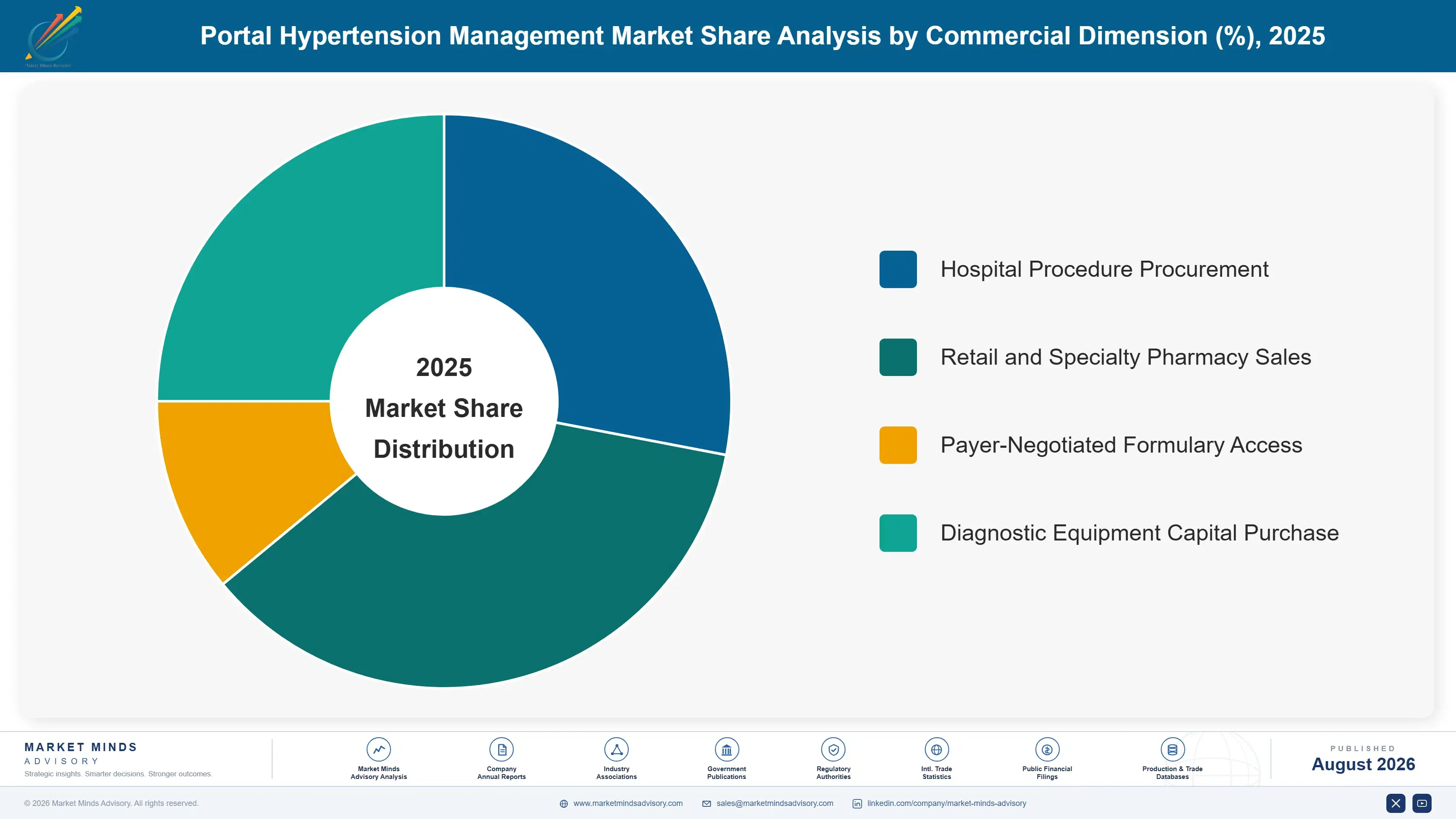Click the Intl. Trade Statistics globe icon

pos(937,749)
